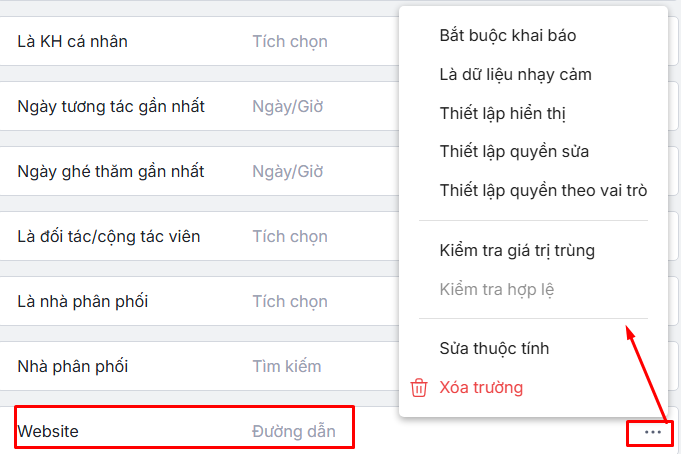Click the Nhà phân phối field label
Screen dimensions: 681x454
[73, 367]
